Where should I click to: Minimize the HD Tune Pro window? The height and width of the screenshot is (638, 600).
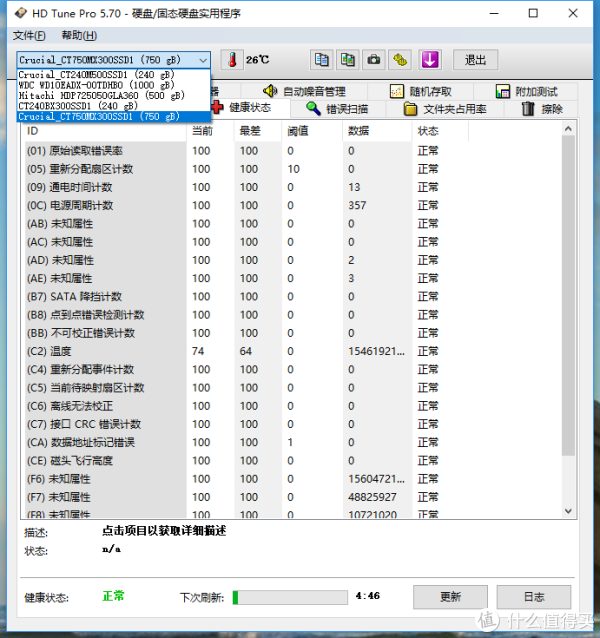point(494,13)
